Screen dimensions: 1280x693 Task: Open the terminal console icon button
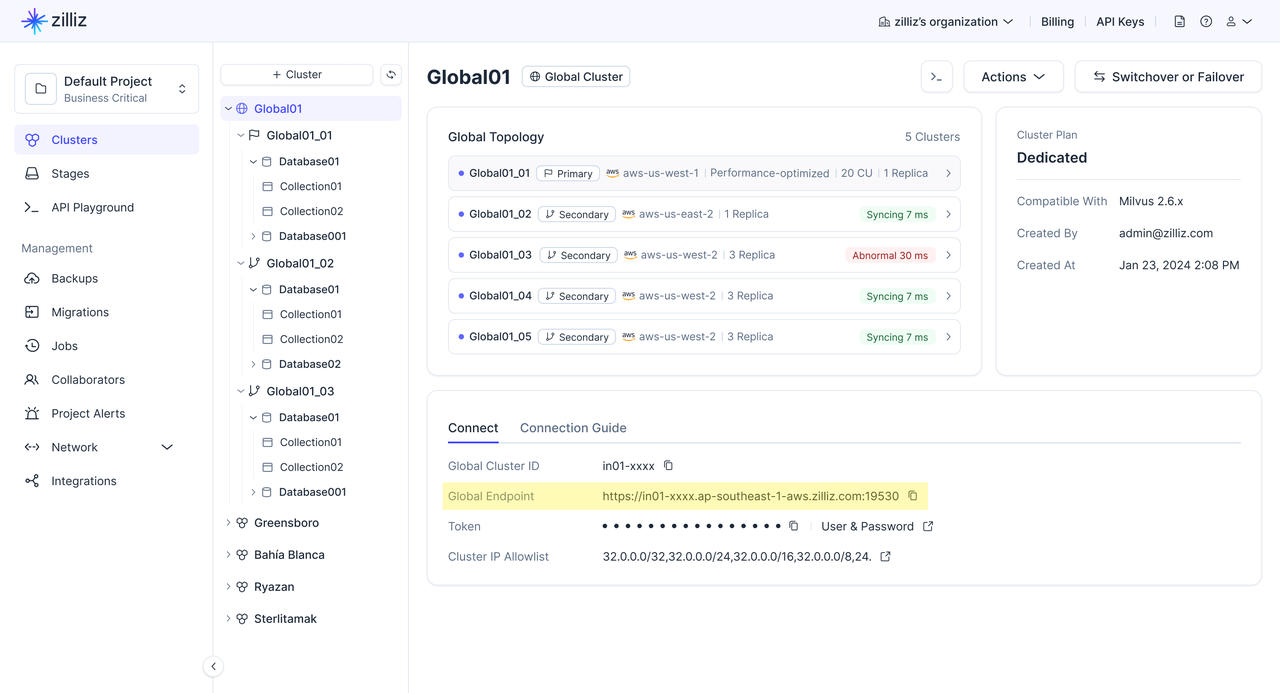[x=936, y=77]
